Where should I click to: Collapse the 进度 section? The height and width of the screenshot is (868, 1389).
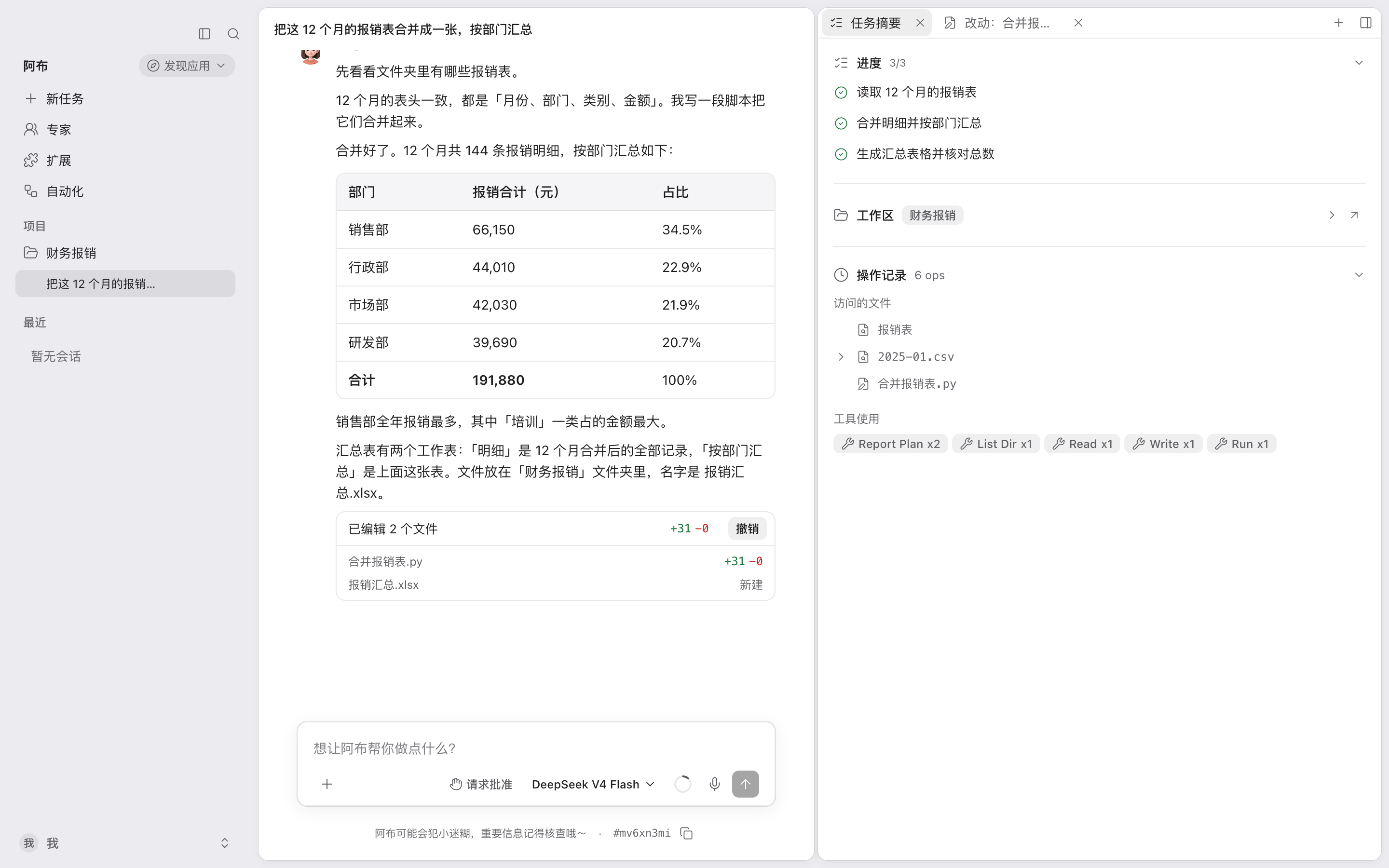coord(1359,63)
